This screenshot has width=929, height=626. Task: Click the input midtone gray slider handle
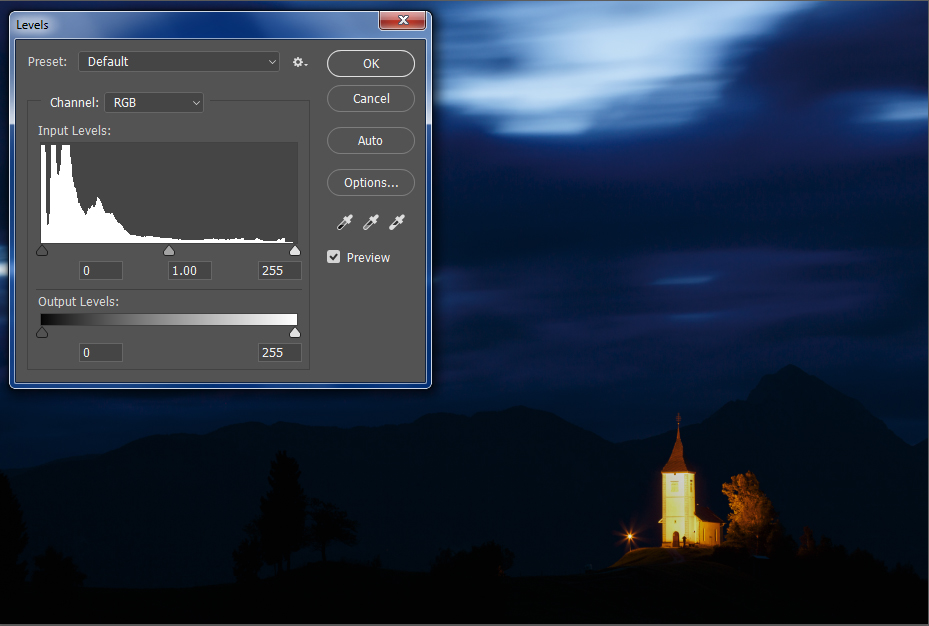point(169,251)
